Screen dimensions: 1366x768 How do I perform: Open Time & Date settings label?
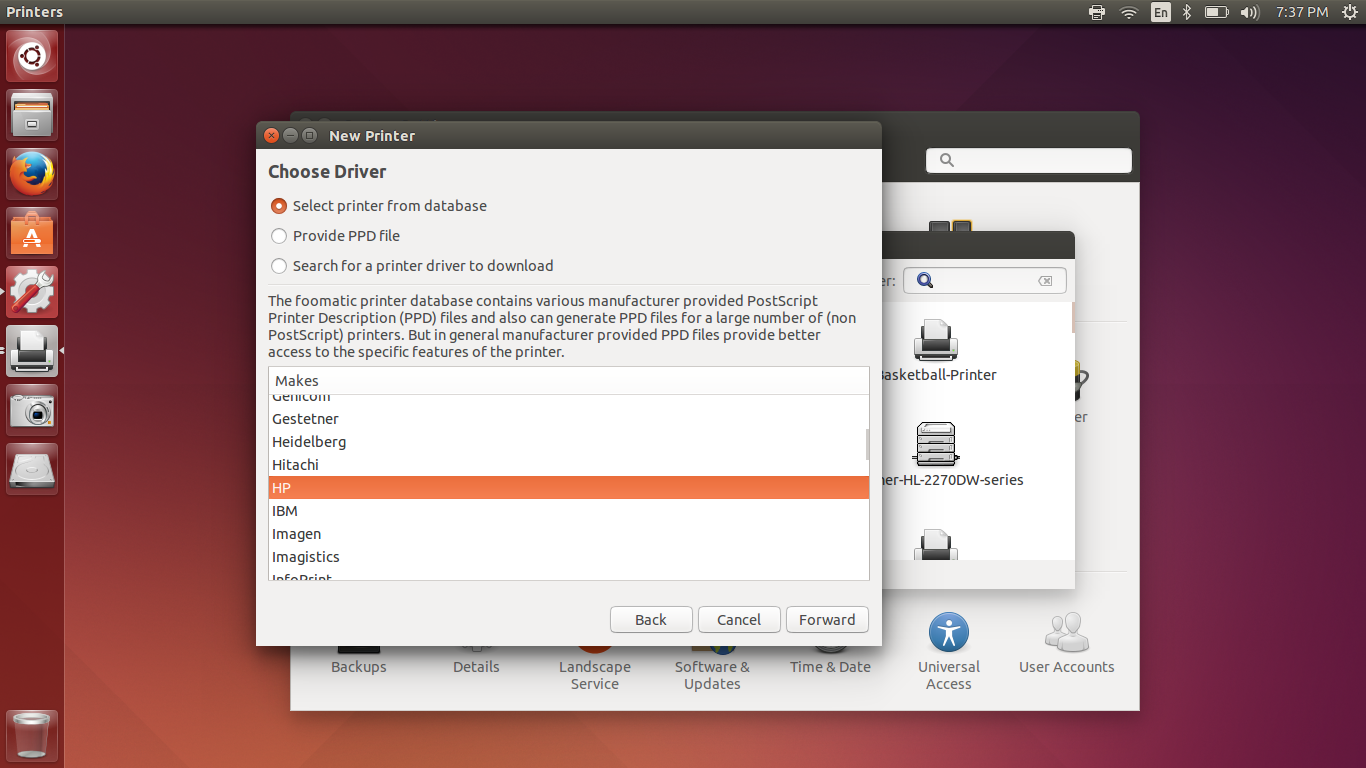(830, 667)
